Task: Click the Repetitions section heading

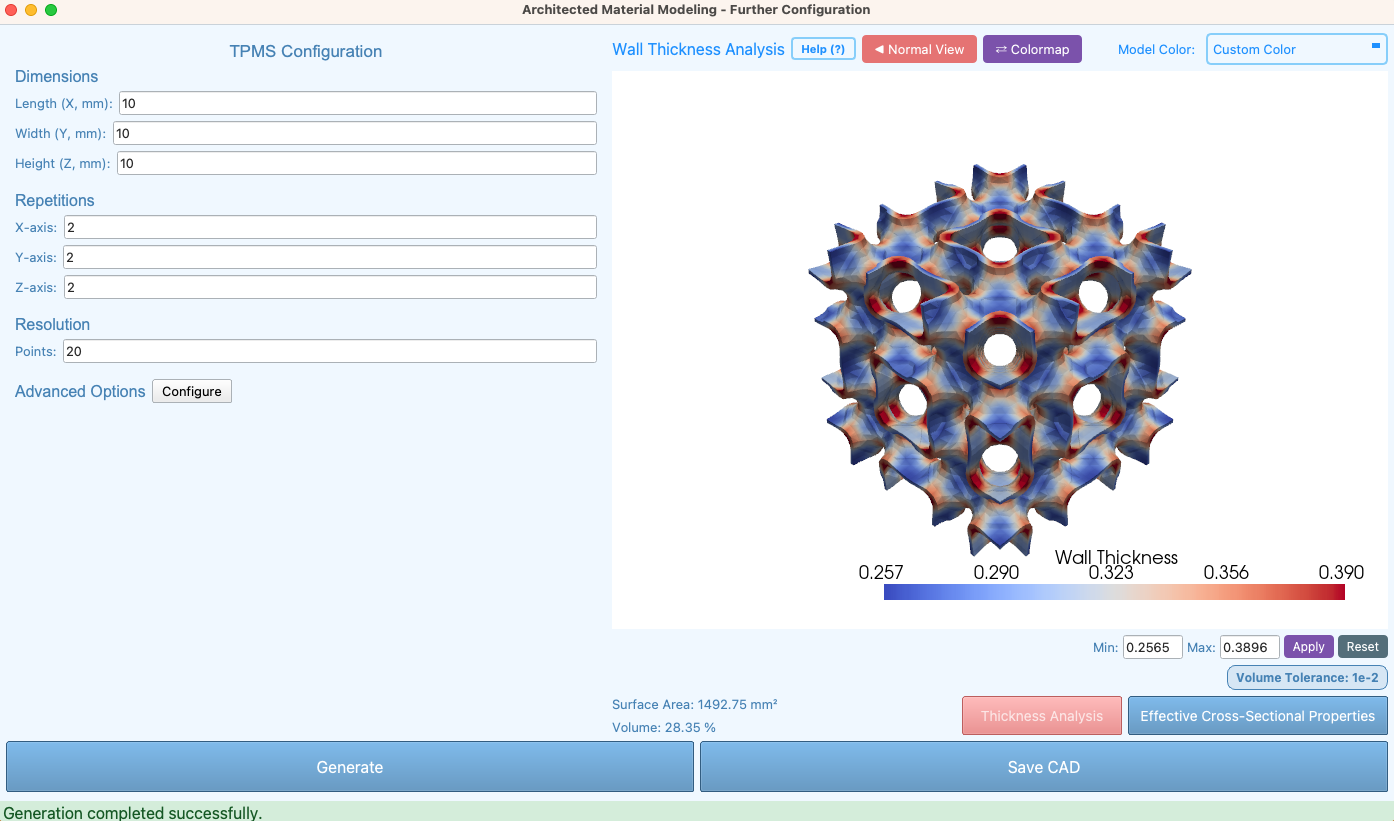Action: (x=55, y=201)
